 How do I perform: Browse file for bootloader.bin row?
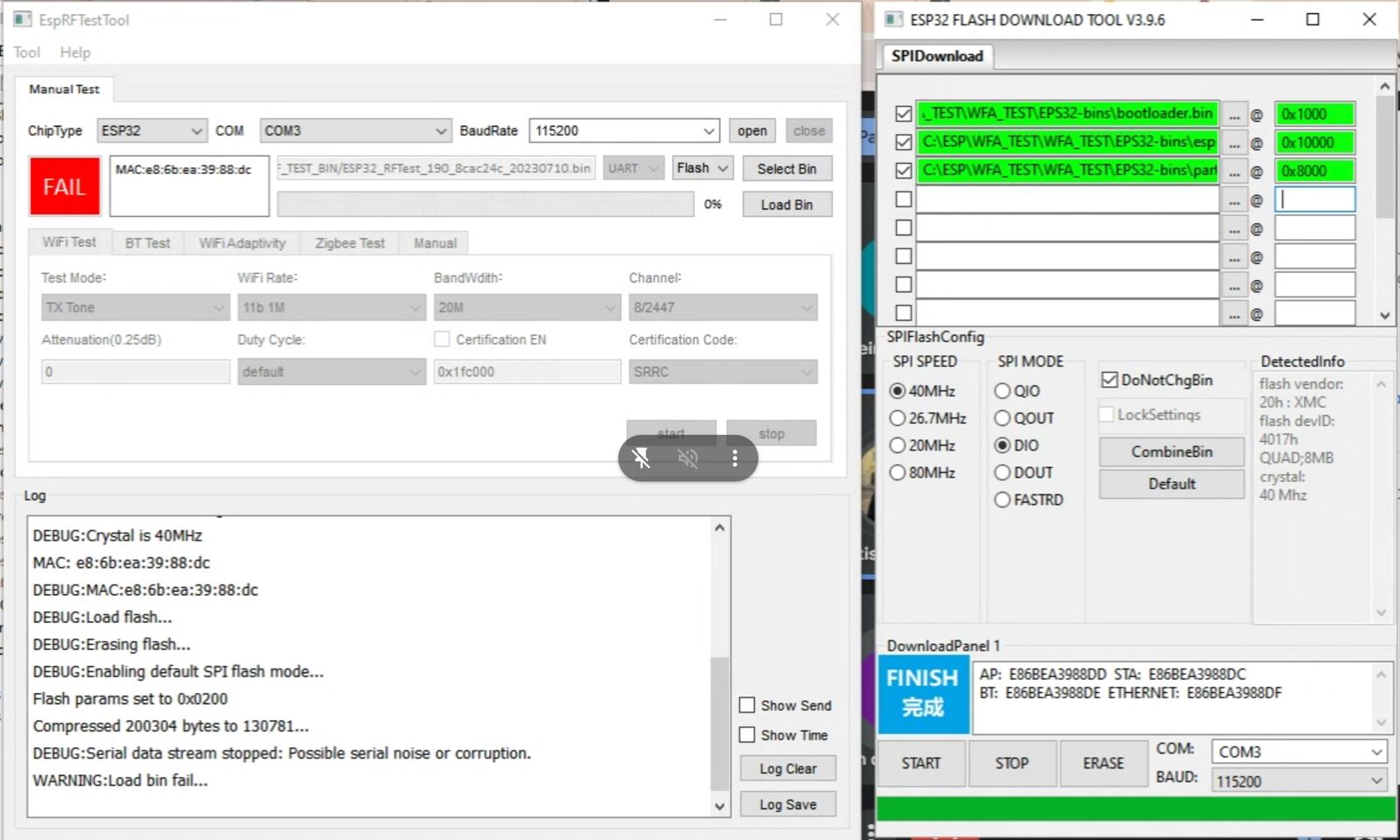pyautogui.click(x=1234, y=115)
